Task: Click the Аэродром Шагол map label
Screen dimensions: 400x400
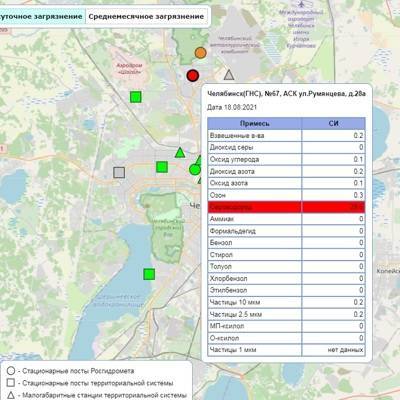Action: 129,68
